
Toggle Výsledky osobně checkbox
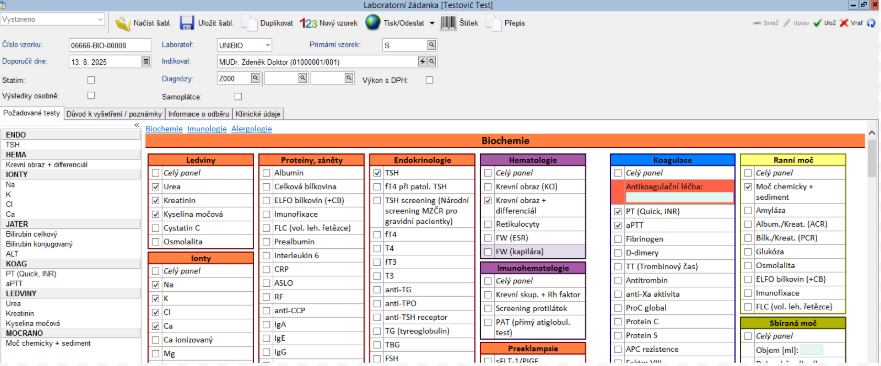(x=91, y=96)
